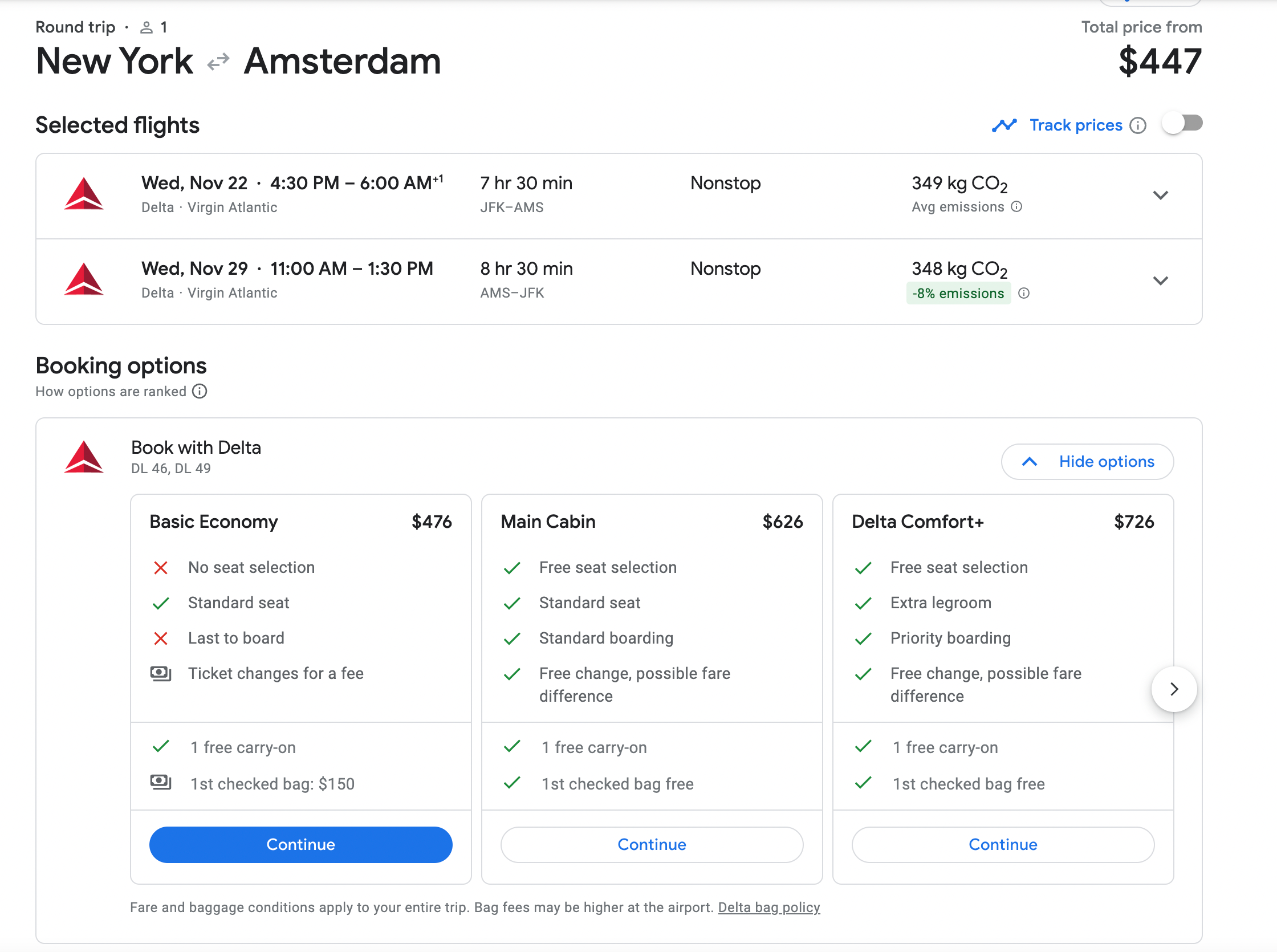Click the How options are ranked info icon
Screen dimensions: 1277x952
pos(200,391)
